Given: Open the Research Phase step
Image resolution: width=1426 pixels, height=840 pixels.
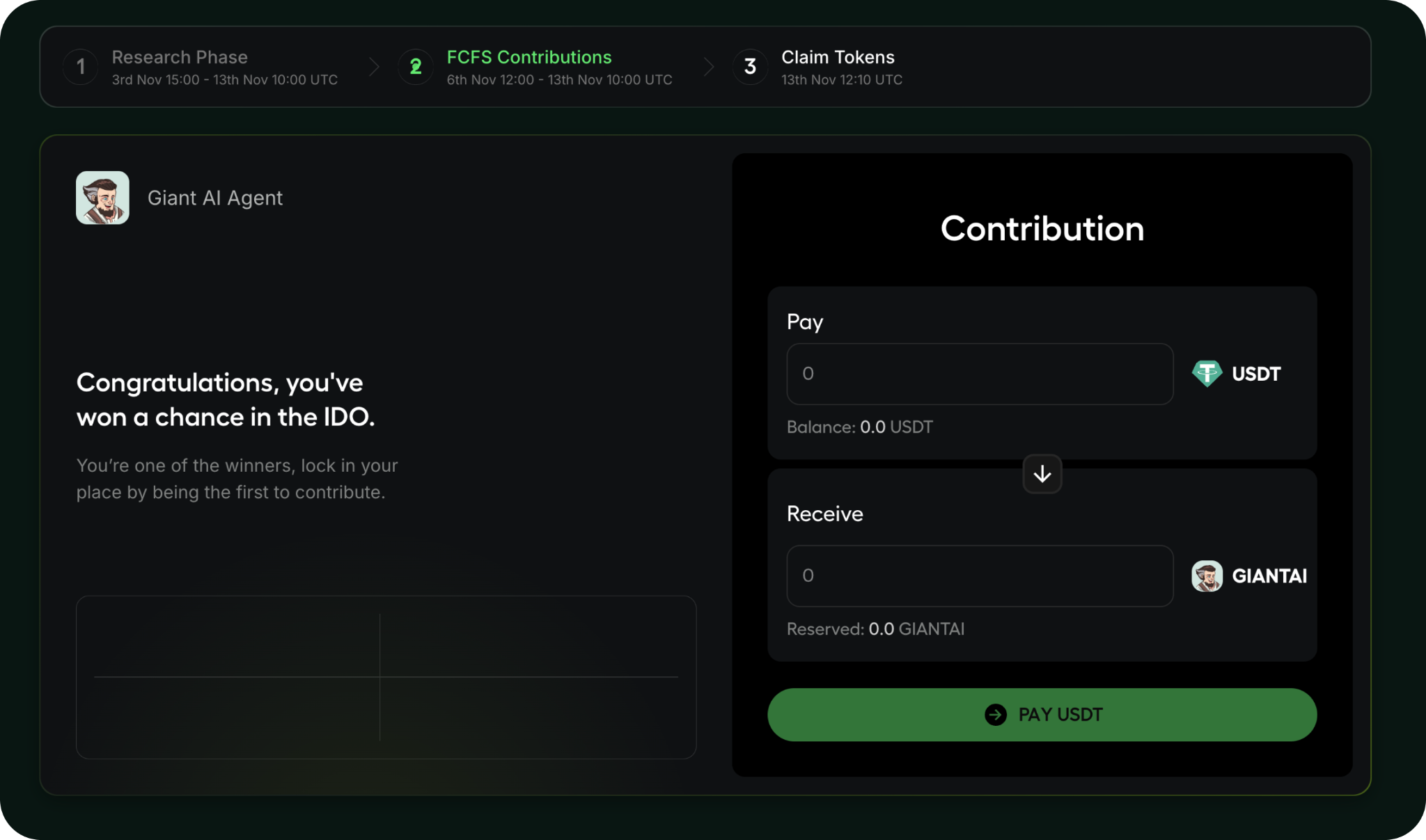Looking at the screenshot, I should click(x=180, y=57).
